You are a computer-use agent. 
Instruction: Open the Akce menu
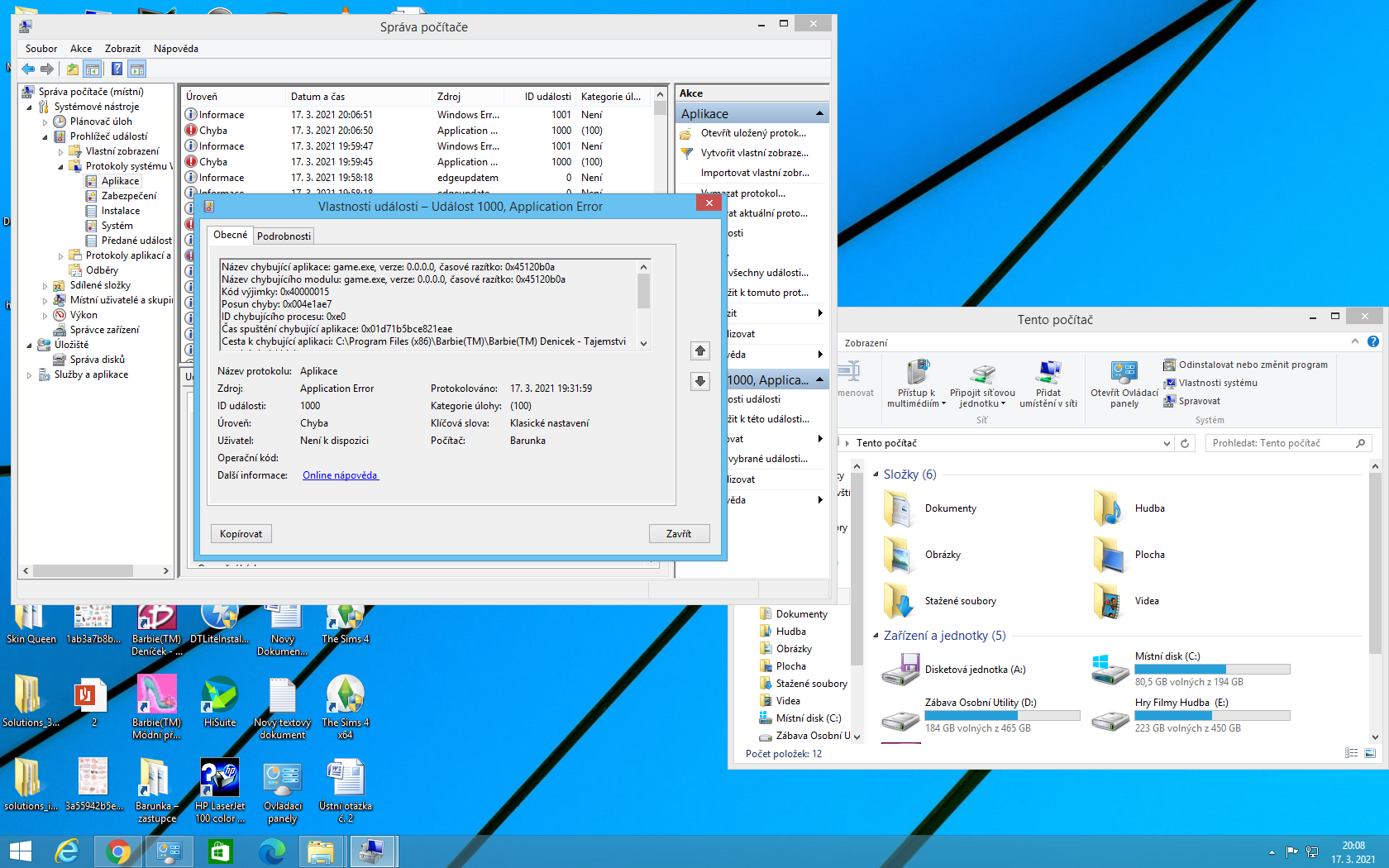[x=81, y=49]
